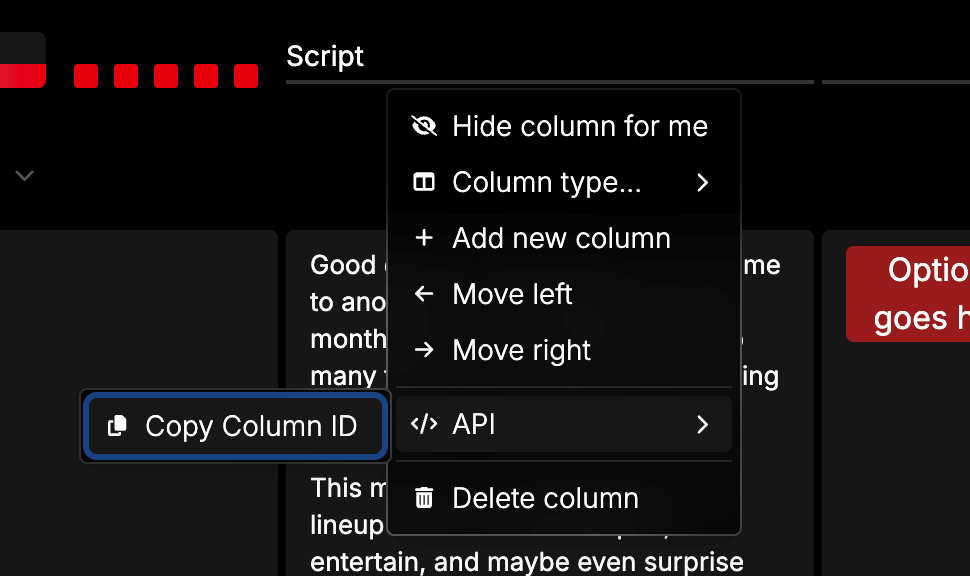
Task: Click the crossed-out eye icon
Action: click(x=424, y=126)
